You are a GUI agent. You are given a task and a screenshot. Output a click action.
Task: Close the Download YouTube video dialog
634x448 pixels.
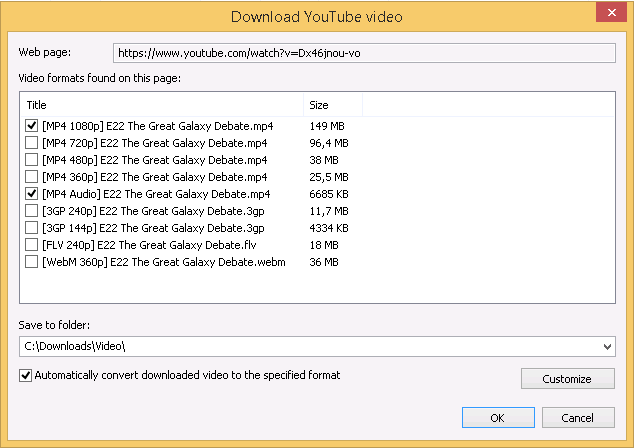[x=610, y=14]
